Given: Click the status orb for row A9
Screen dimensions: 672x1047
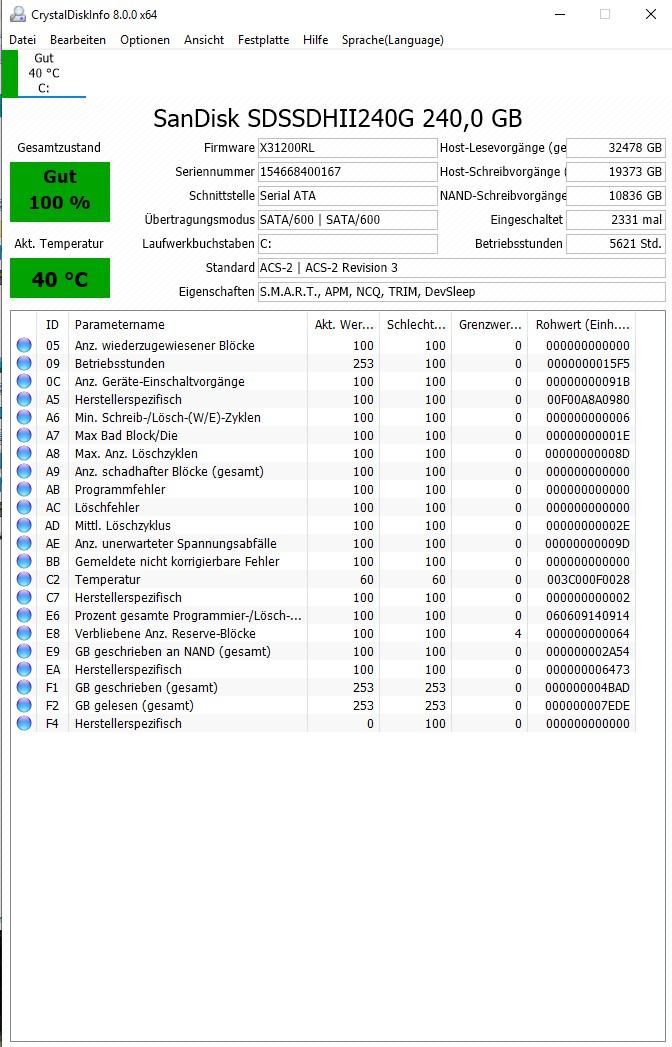Looking at the screenshot, I should pyautogui.click(x=24, y=471).
